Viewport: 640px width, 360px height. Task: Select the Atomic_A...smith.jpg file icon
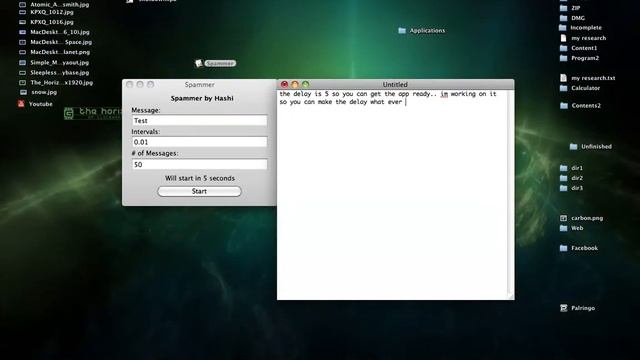click(22, 4)
